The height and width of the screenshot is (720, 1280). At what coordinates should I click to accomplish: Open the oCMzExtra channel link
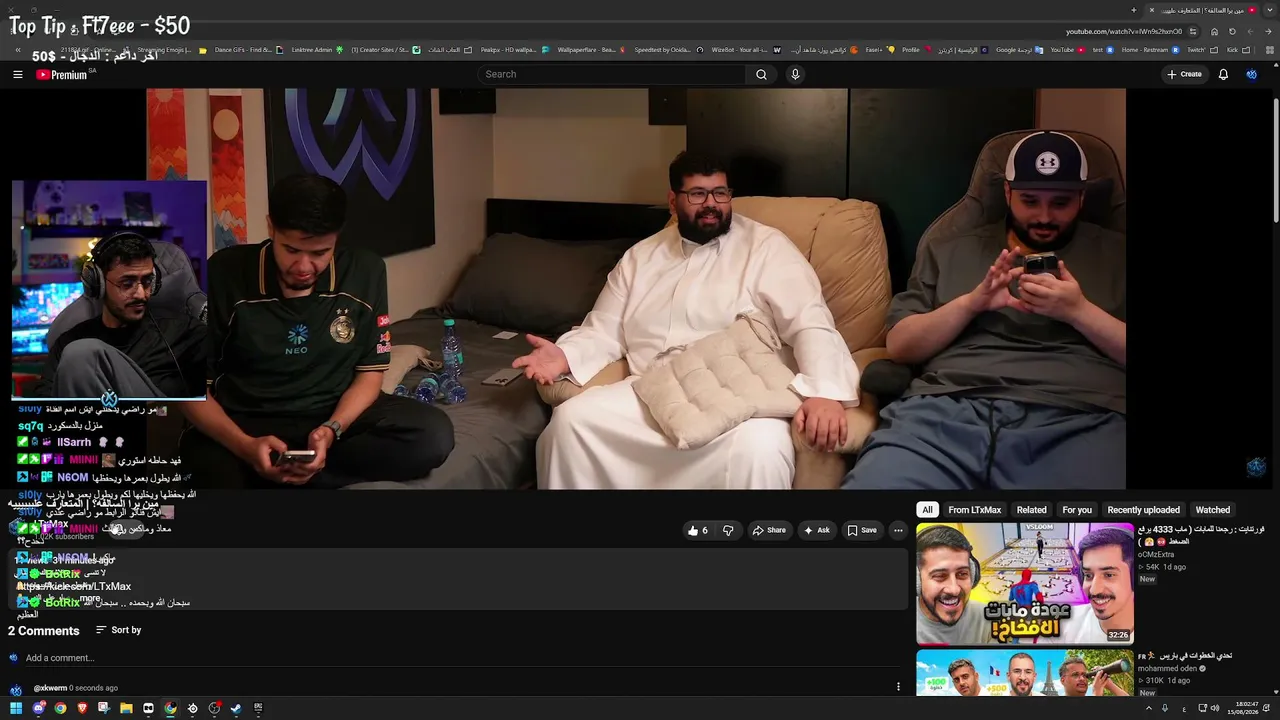click(1156, 554)
